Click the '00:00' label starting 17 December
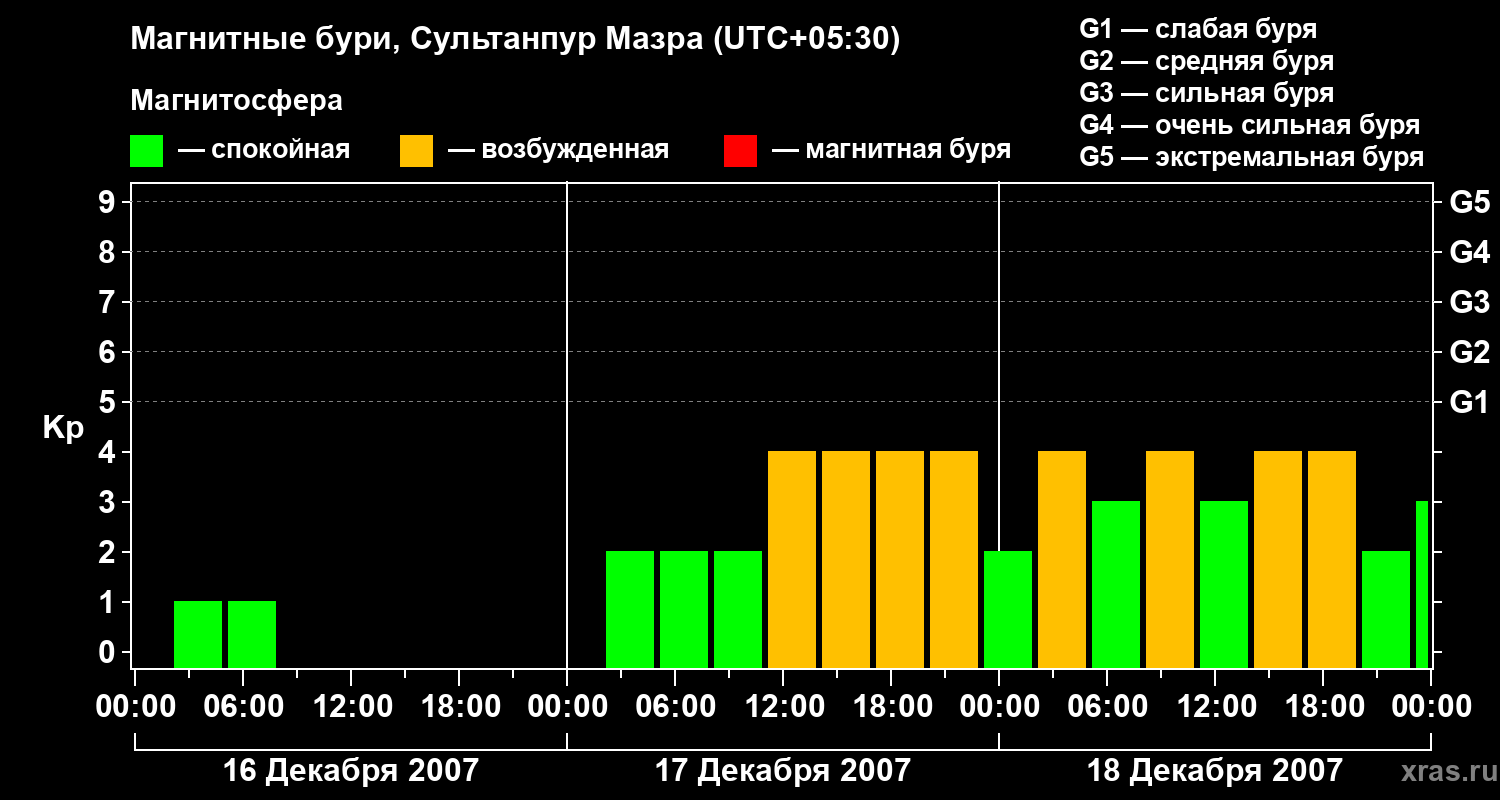 567,707
